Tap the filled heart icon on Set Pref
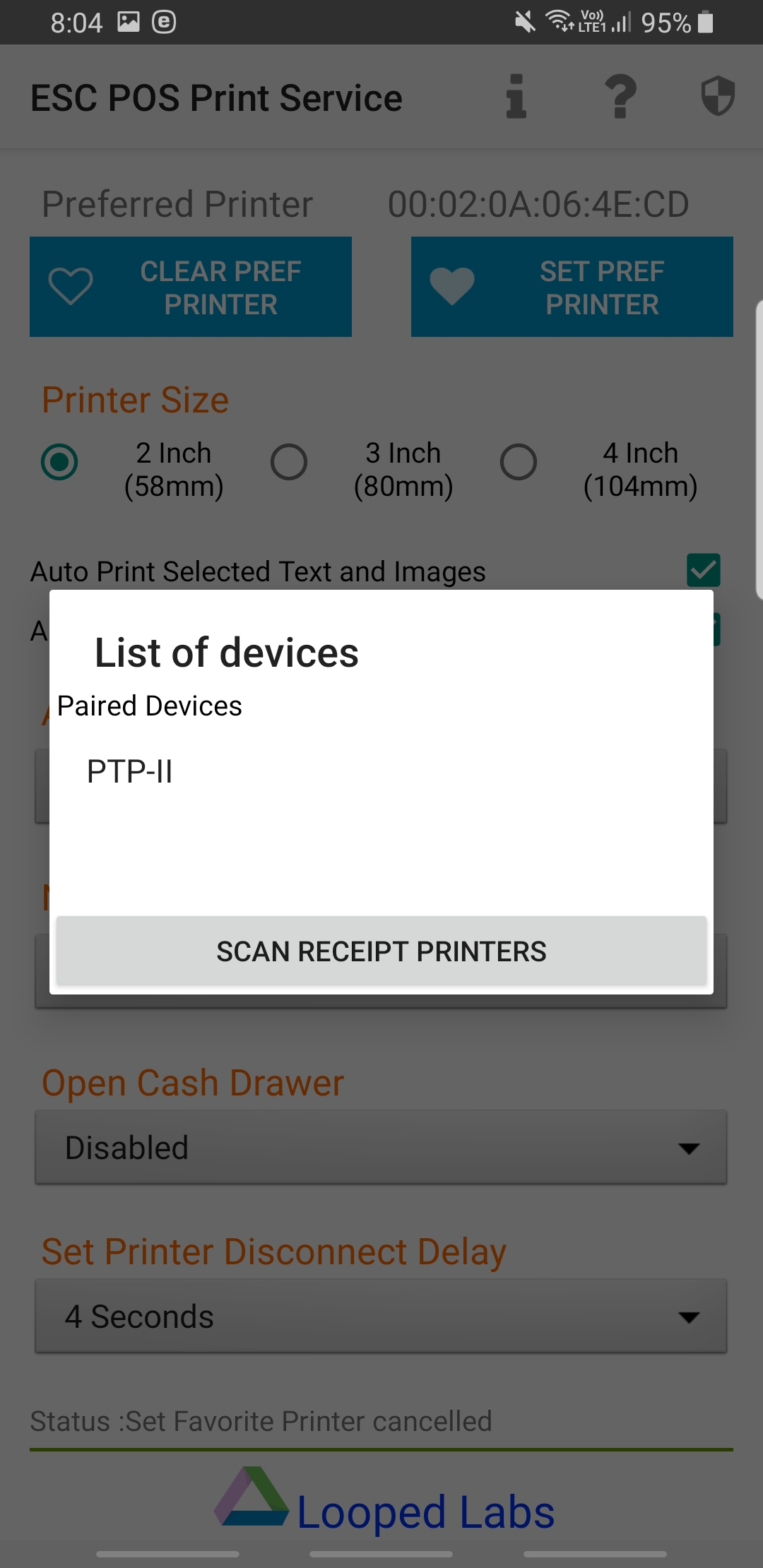This screenshot has height=1568, width=763. [x=452, y=286]
